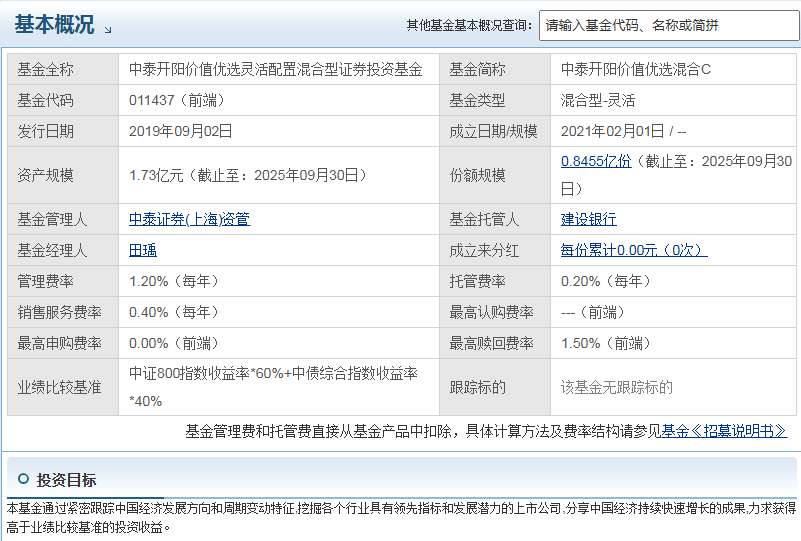Click the 成立来分红 column label
Image resolution: width=801 pixels, height=541 pixels.
tap(484, 250)
